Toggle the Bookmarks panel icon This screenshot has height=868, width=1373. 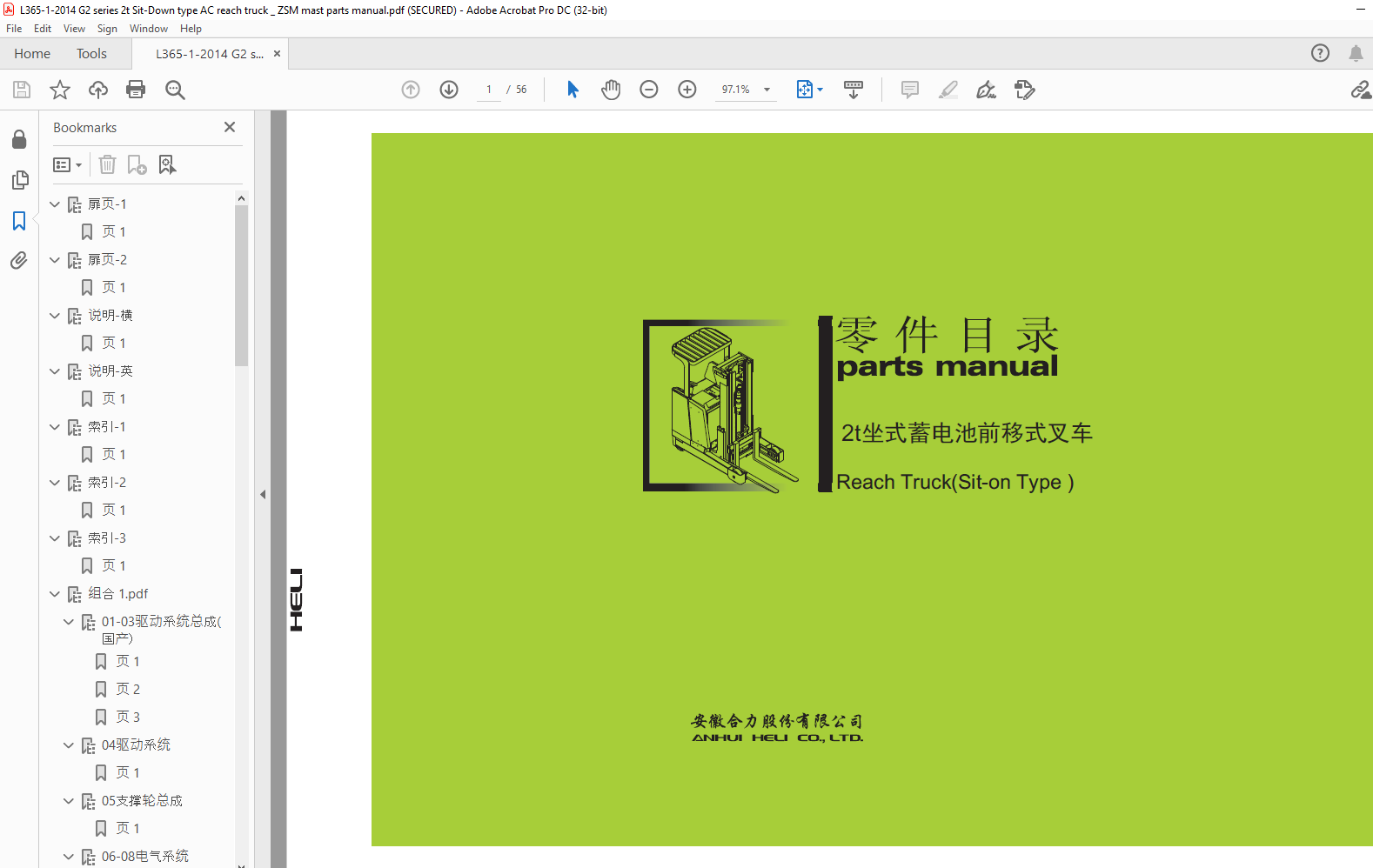[19, 221]
